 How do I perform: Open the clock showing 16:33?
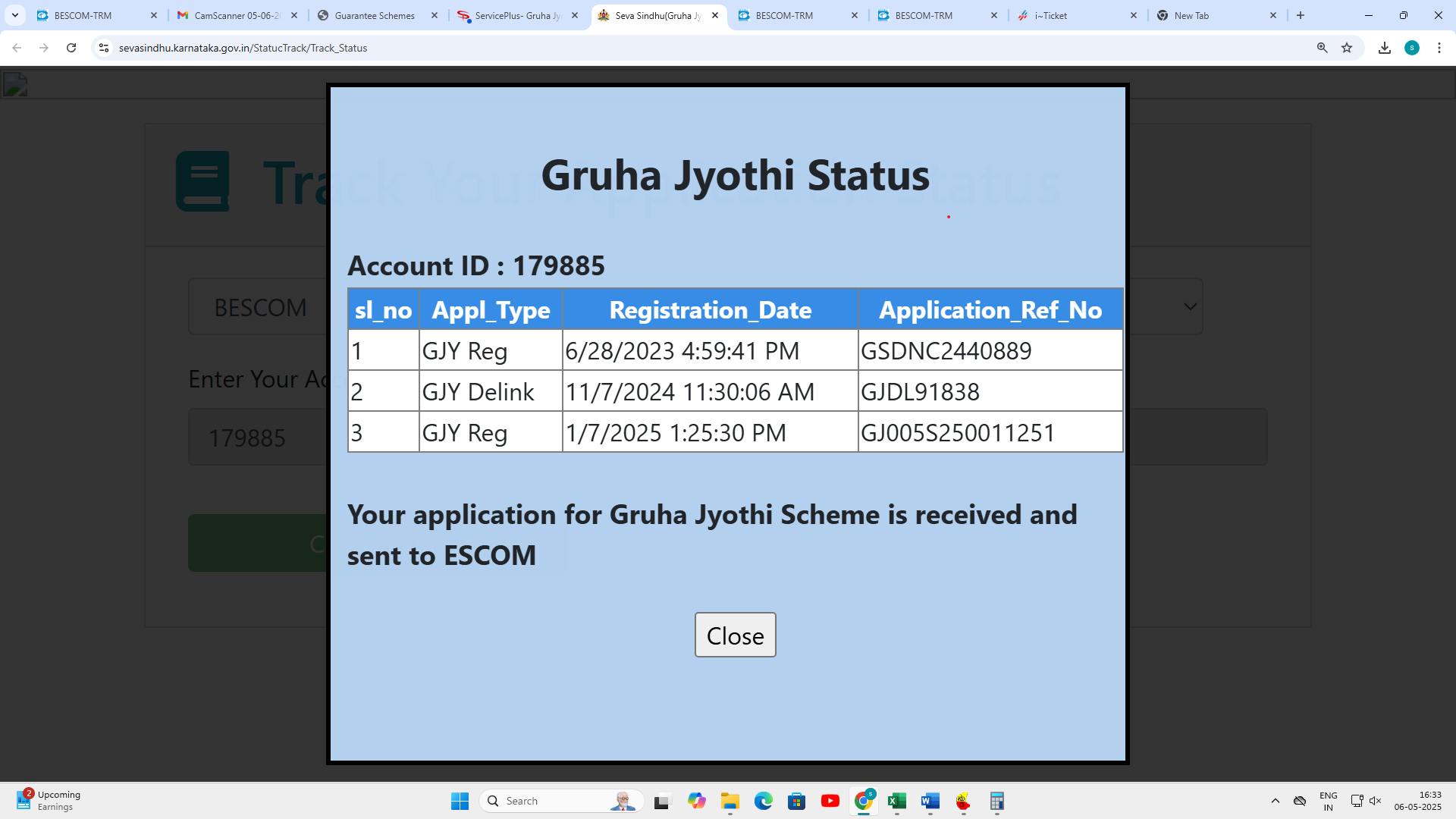[1417, 801]
